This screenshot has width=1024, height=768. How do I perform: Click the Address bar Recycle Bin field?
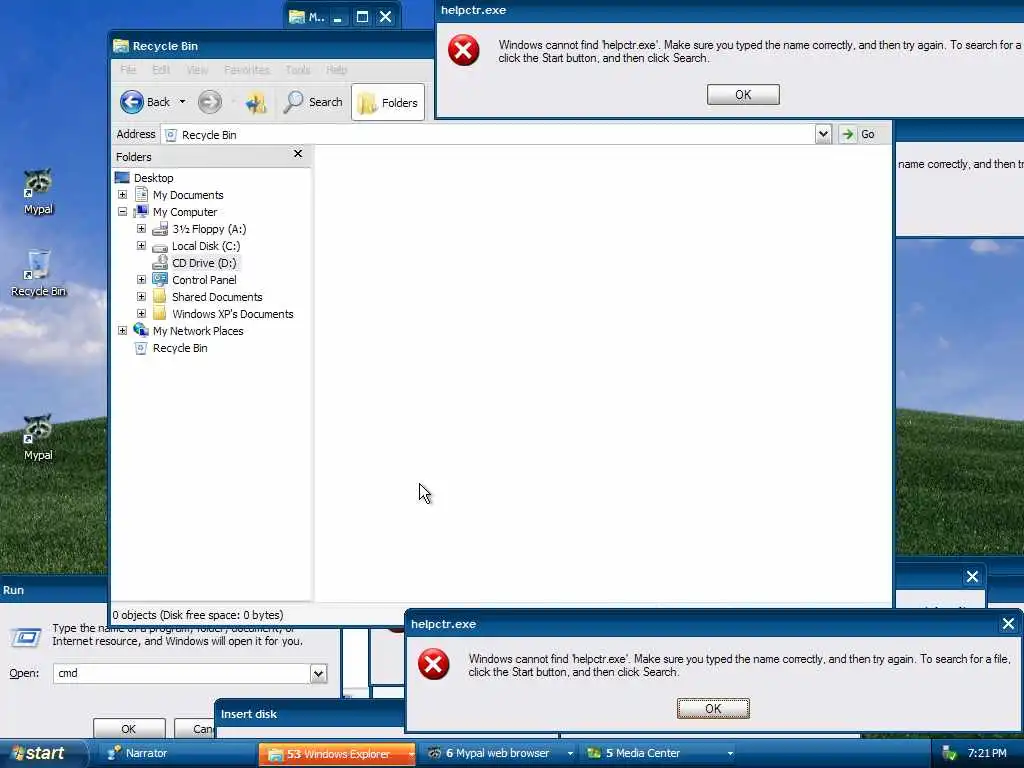click(488, 135)
